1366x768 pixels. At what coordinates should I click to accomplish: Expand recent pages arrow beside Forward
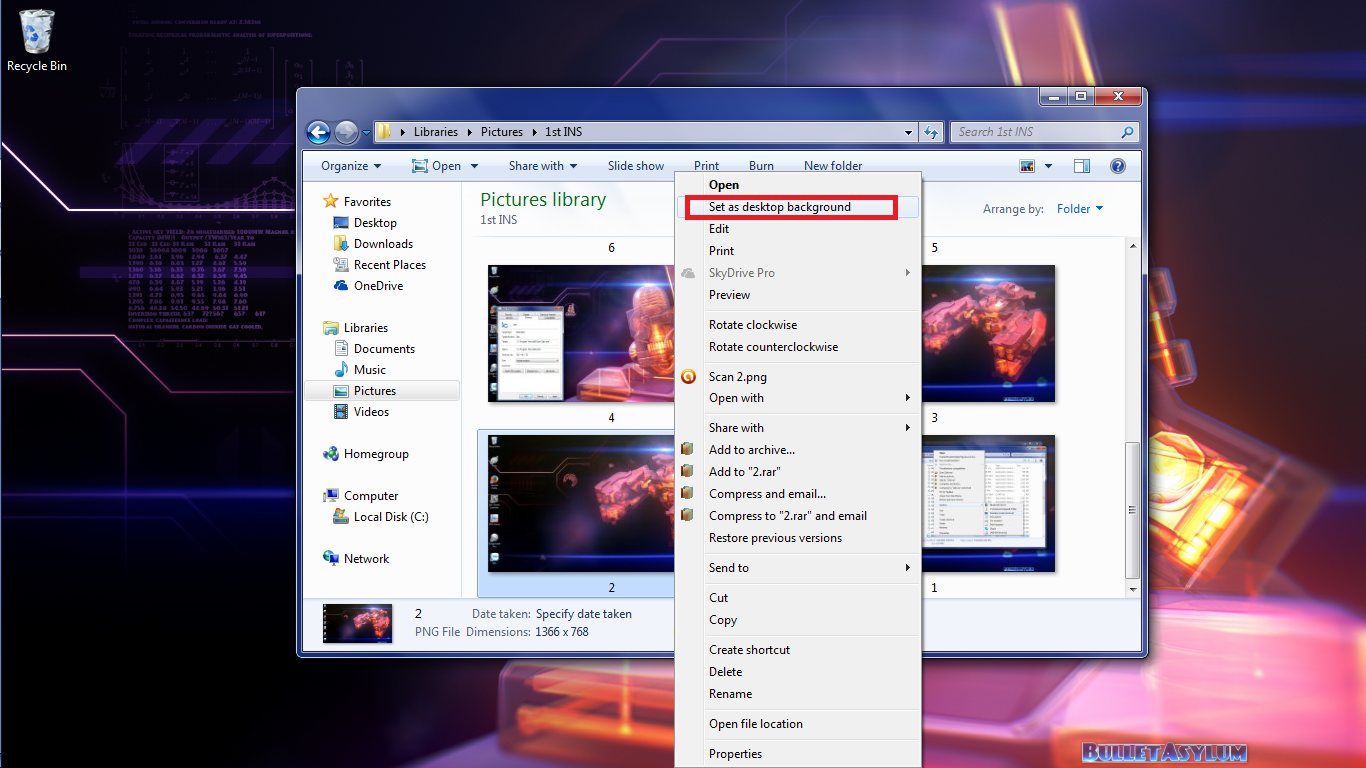point(366,132)
